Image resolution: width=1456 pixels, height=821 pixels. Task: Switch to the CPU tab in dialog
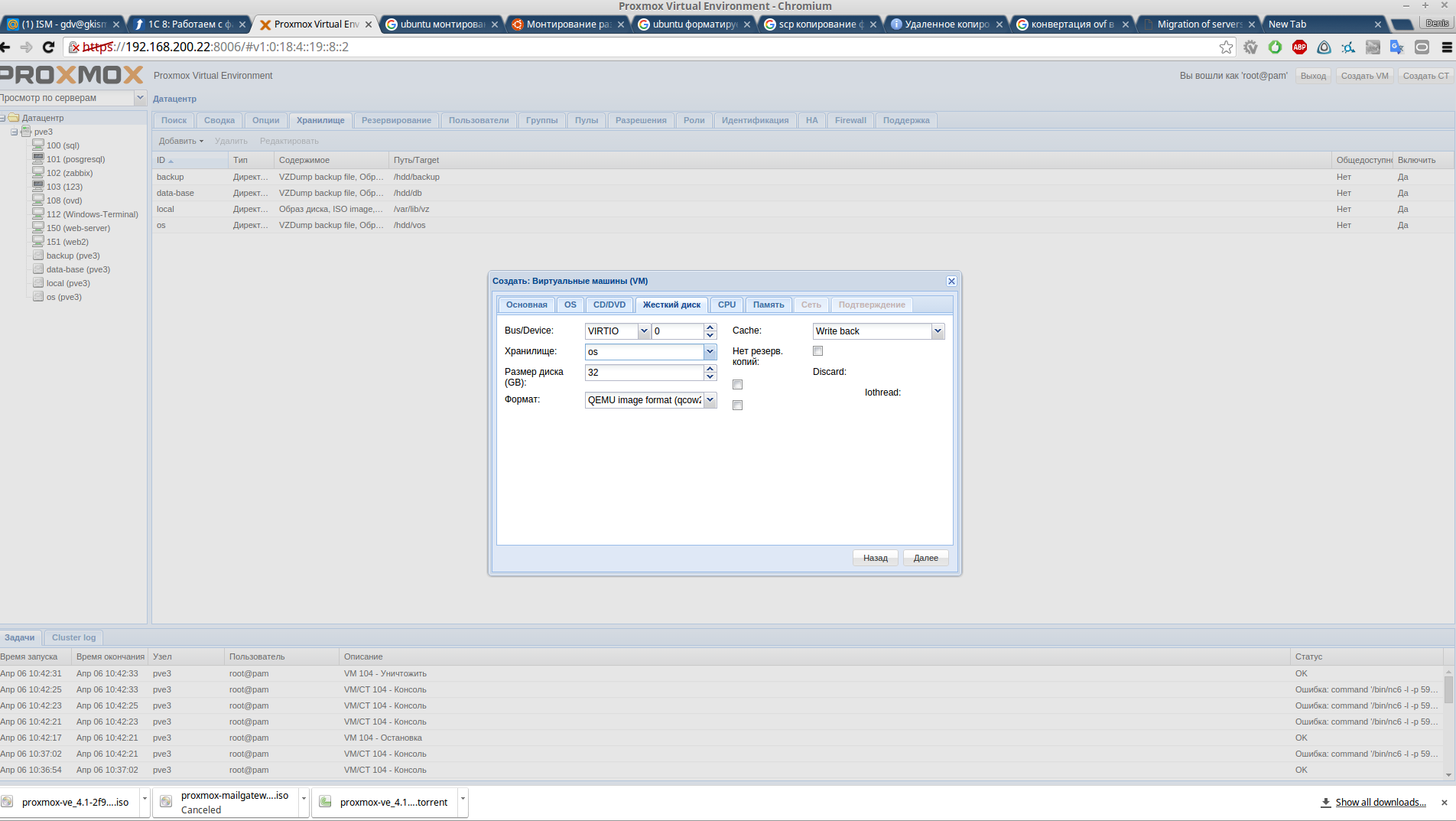click(x=726, y=305)
